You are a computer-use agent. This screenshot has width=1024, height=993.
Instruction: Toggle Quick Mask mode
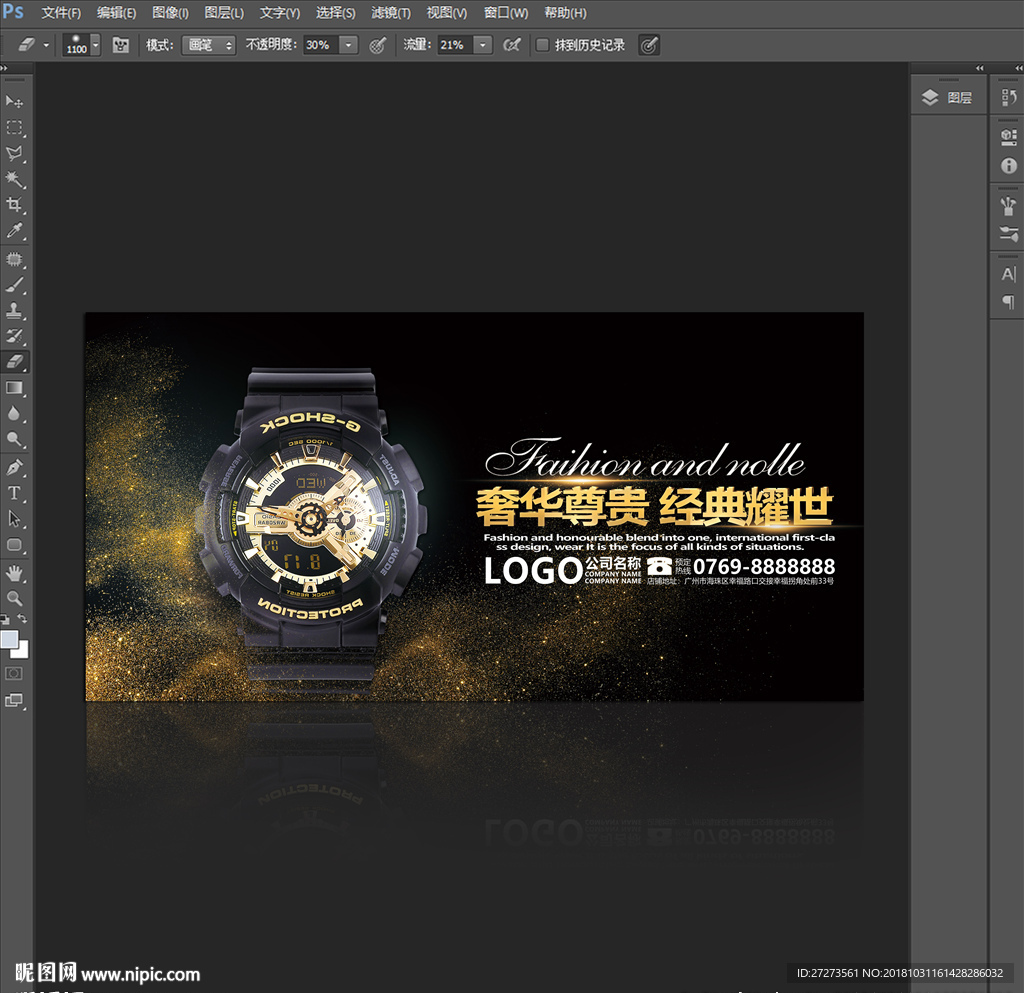pos(14,673)
